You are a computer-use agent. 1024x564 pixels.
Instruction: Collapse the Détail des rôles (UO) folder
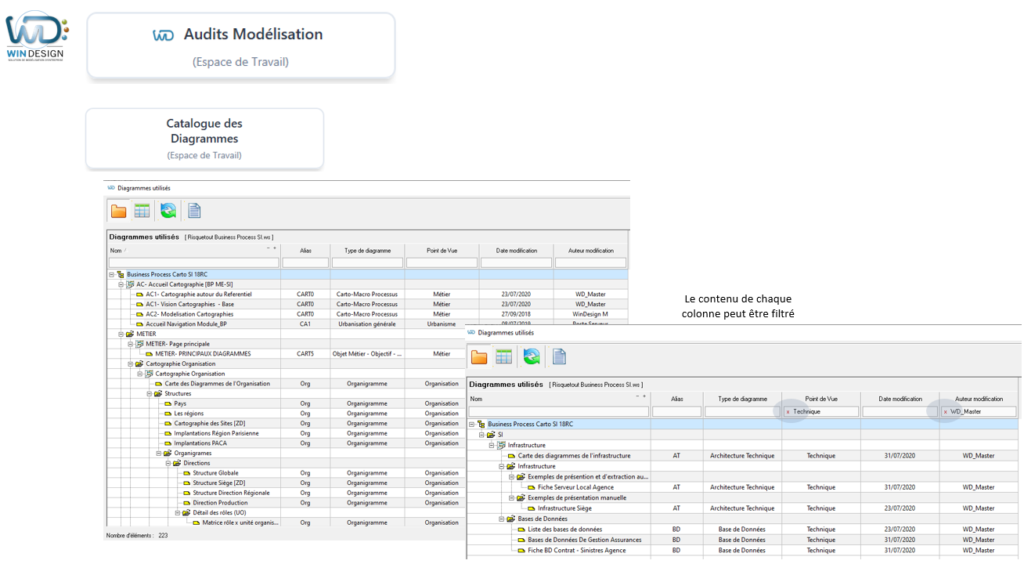[177, 513]
